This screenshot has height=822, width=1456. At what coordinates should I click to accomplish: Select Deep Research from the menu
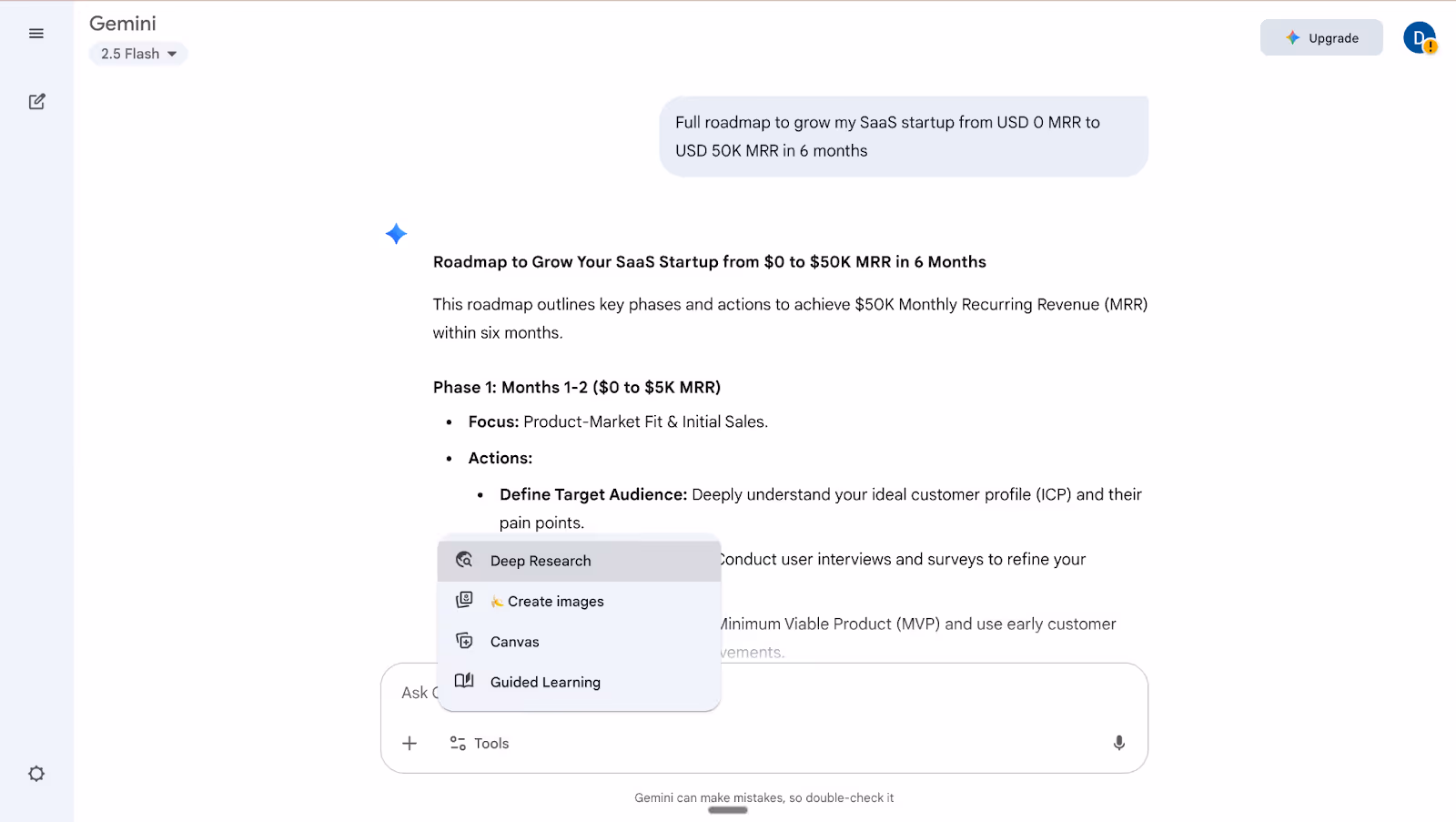coord(540,560)
